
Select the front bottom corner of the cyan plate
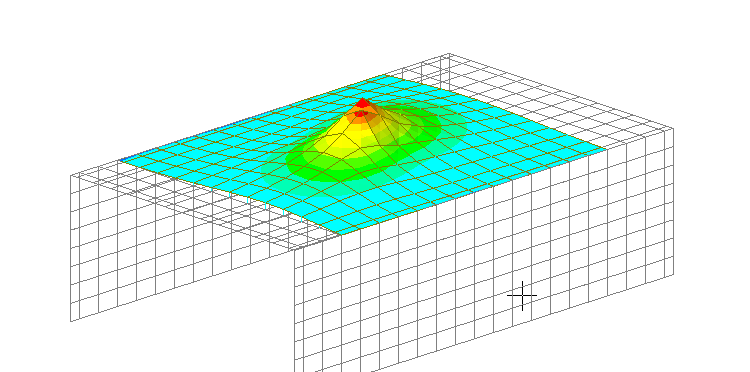click(341, 234)
